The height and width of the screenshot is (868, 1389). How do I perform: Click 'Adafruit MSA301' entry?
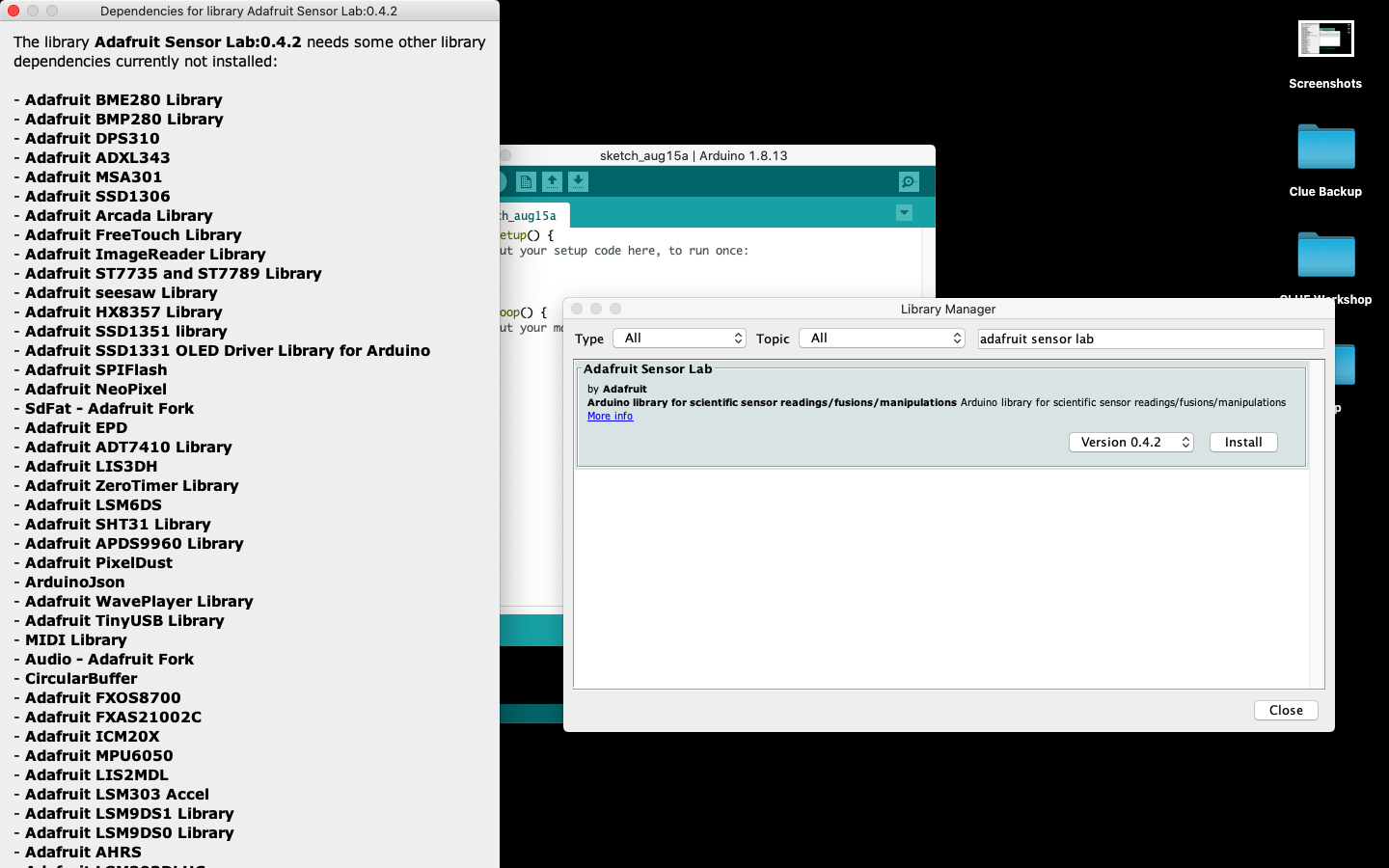94,176
